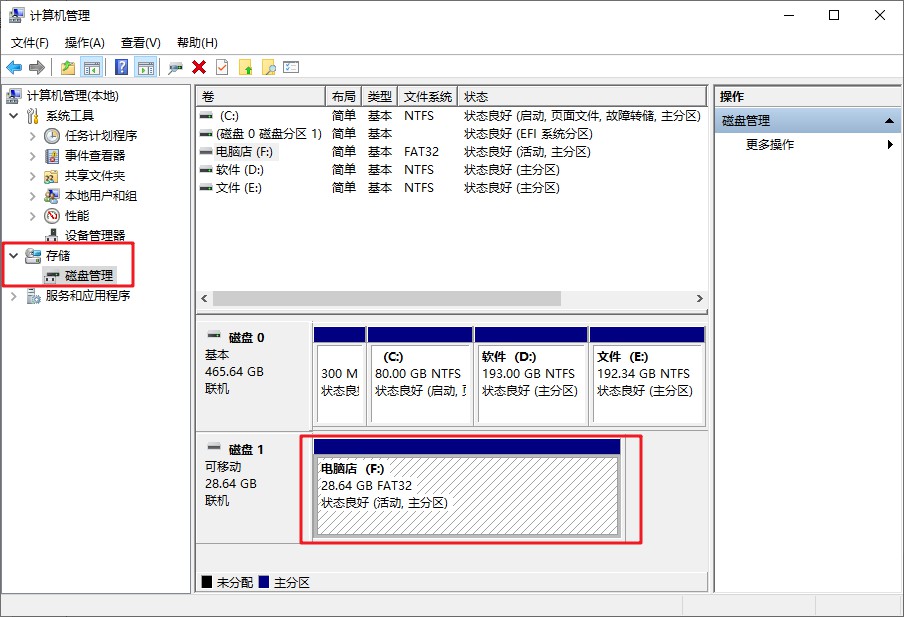The height and width of the screenshot is (617, 904).
Task: Click the 文件系统 column header
Action: (428, 97)
